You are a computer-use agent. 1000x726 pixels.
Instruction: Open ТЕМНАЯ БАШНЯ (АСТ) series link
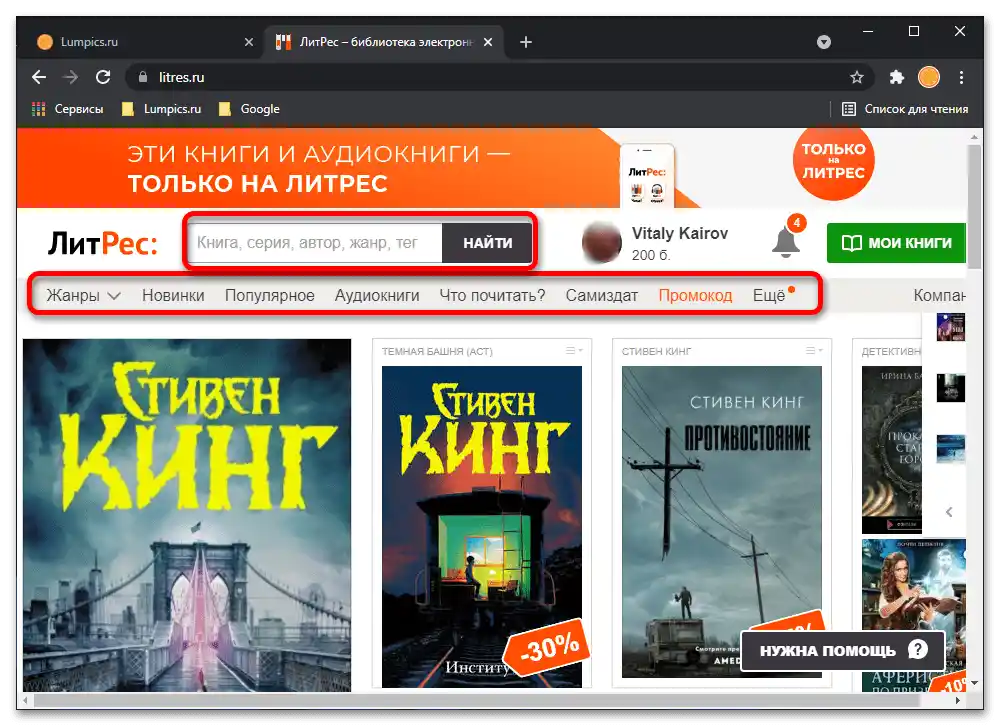click(437, 352)
